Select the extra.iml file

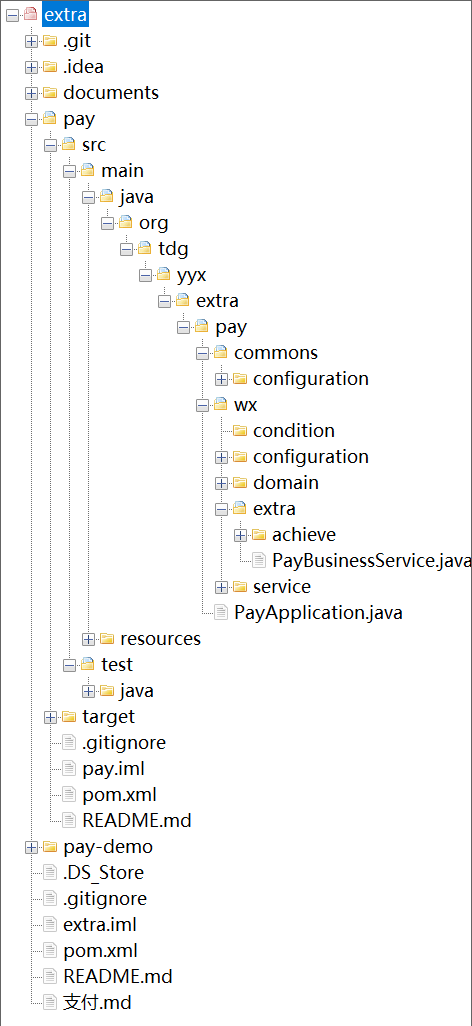click(x=100, y=925)
